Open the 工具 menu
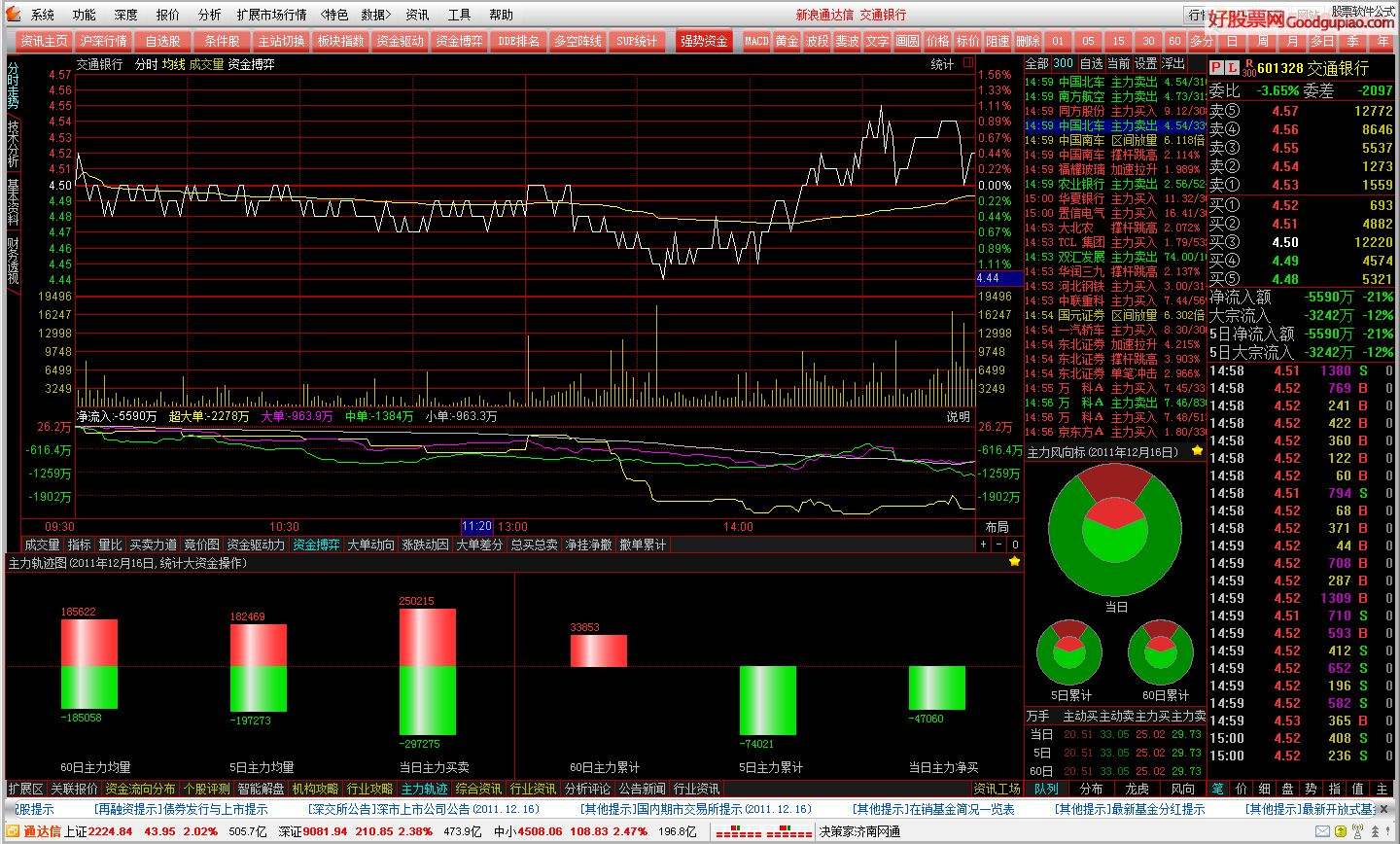The width and height of the screenshot is (1400, 844). [x=459, y=15]
